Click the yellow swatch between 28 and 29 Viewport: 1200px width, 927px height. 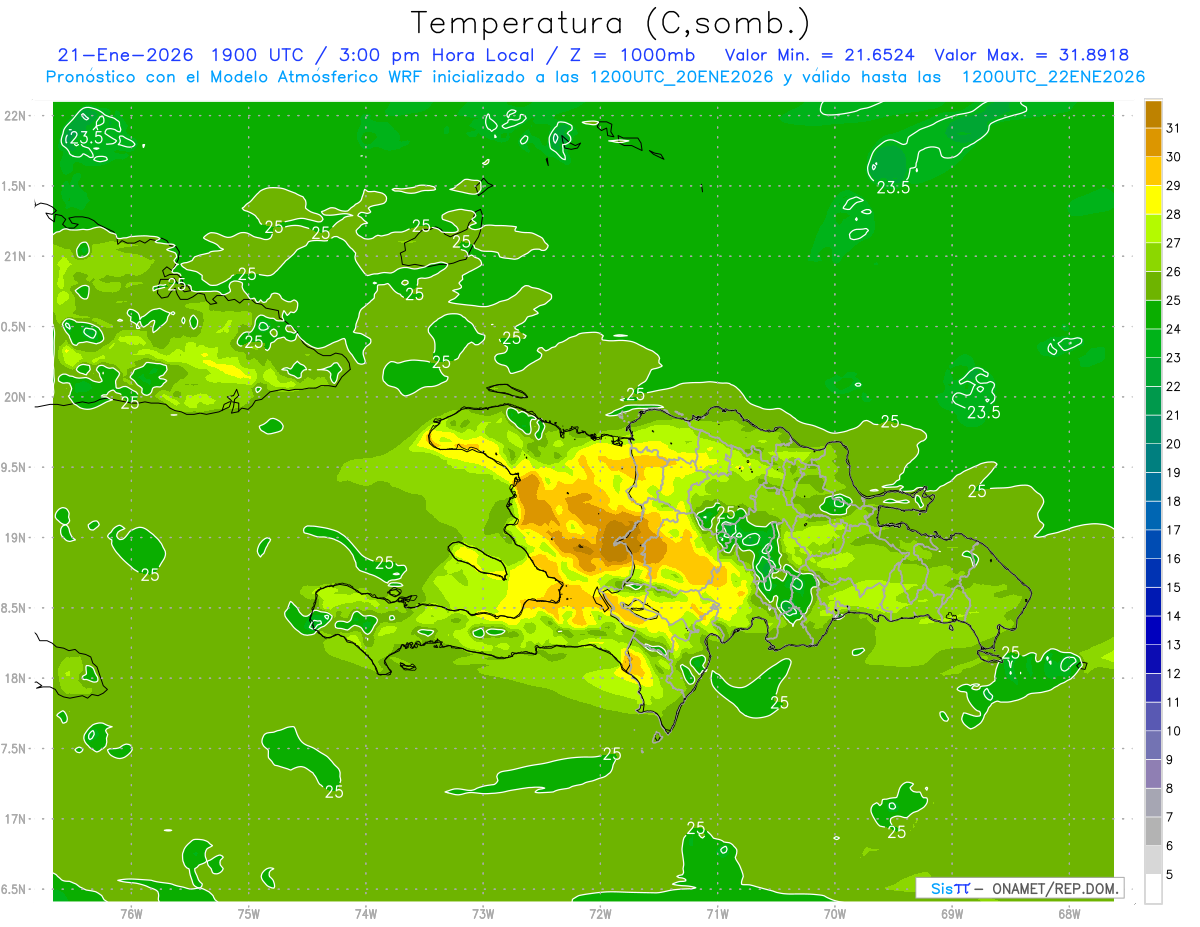1153,201
